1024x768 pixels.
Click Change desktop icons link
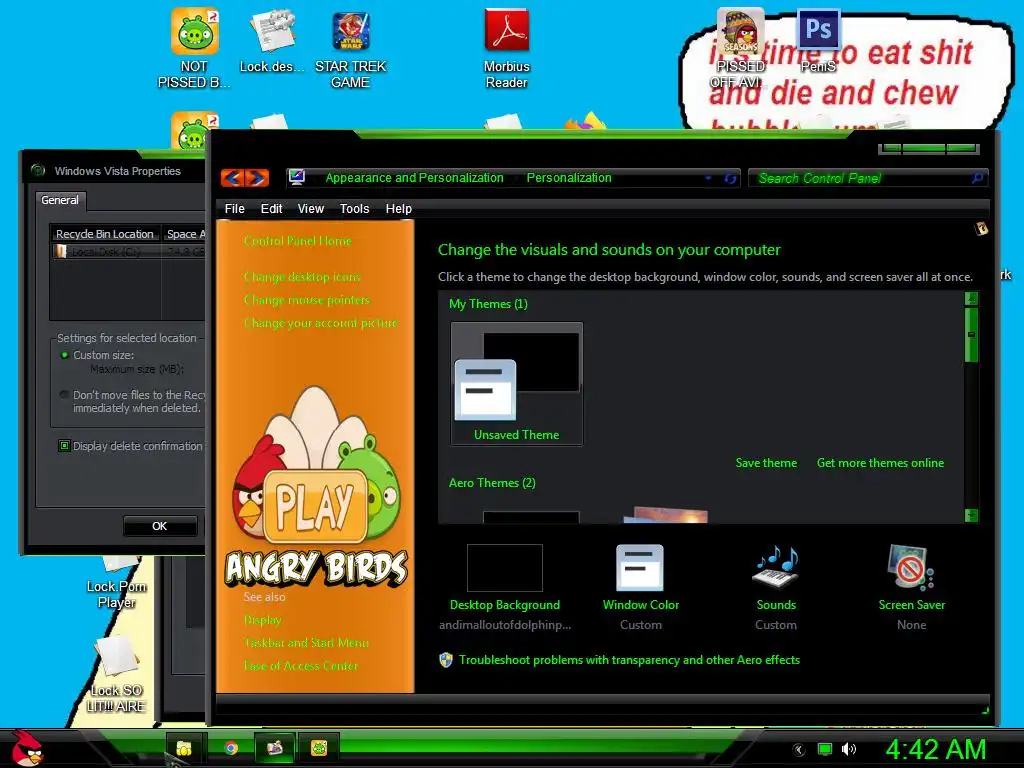(302, 277)
